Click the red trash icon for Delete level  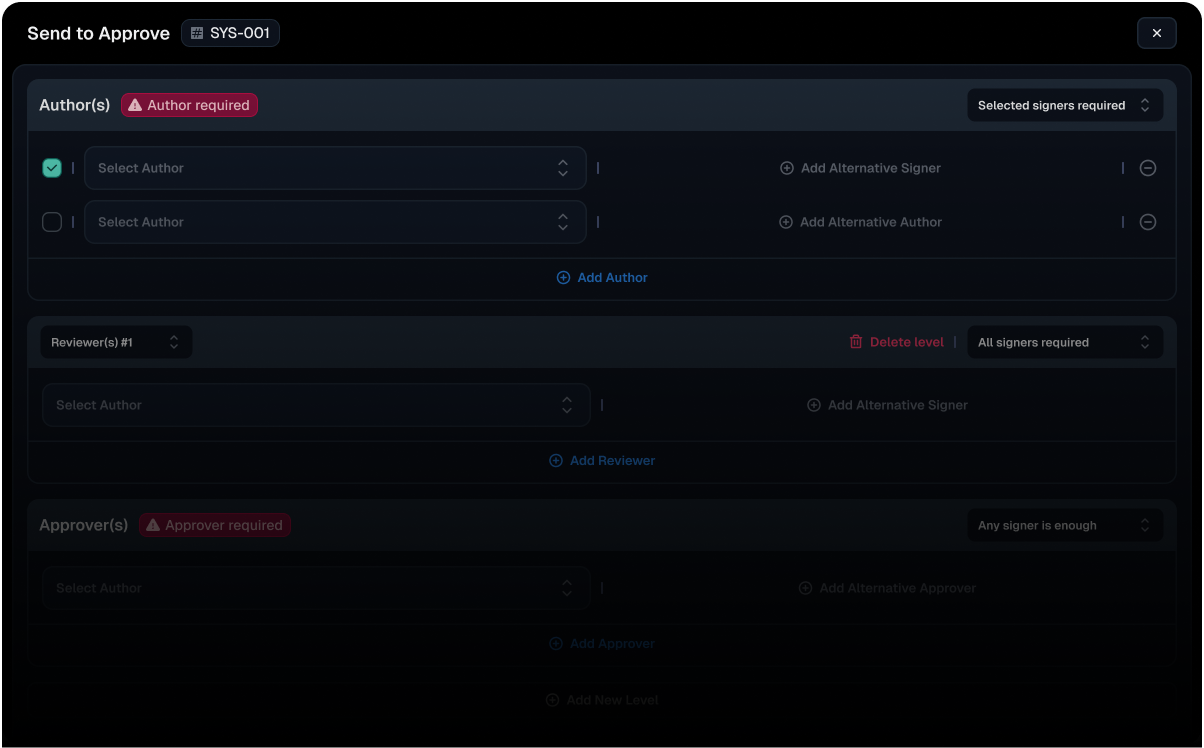(x=856, y=342)
